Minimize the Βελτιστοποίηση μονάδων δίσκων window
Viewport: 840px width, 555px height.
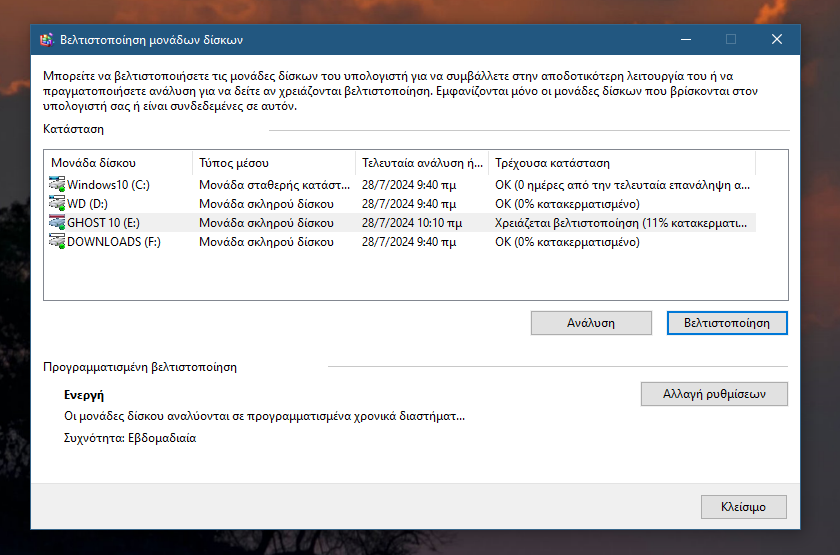(x=686, y=40)
